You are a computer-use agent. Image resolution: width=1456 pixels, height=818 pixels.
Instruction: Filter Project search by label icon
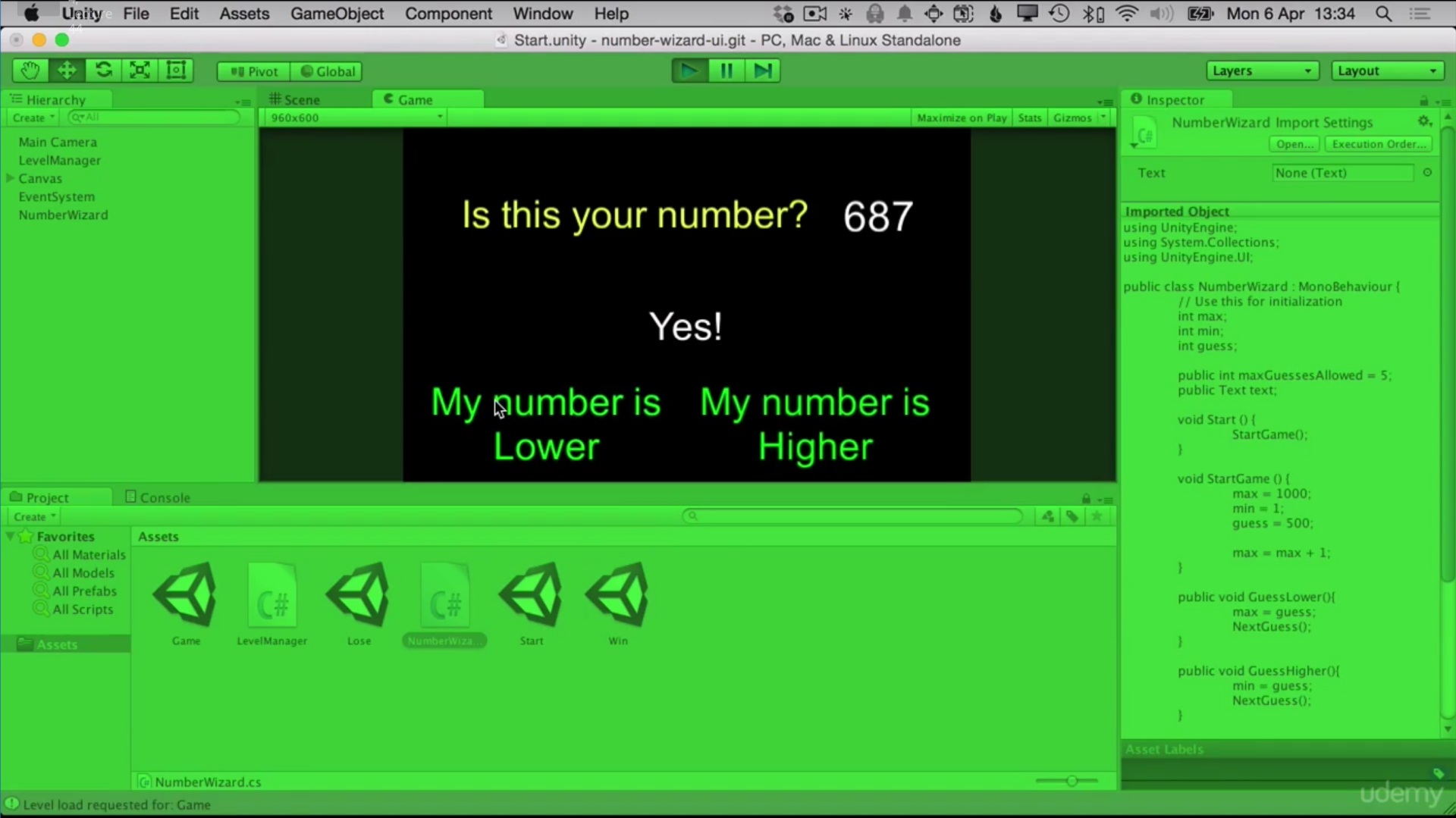[1072, 516]
